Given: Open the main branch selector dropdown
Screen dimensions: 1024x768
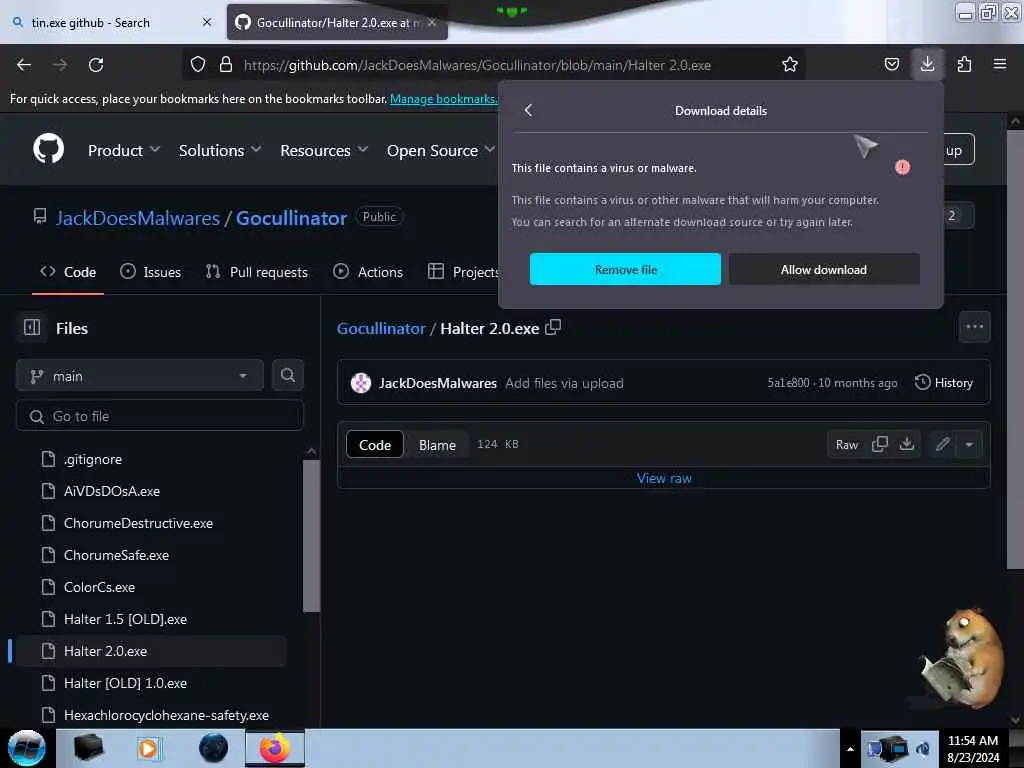Looking at the screenshot, I should 139,376.
